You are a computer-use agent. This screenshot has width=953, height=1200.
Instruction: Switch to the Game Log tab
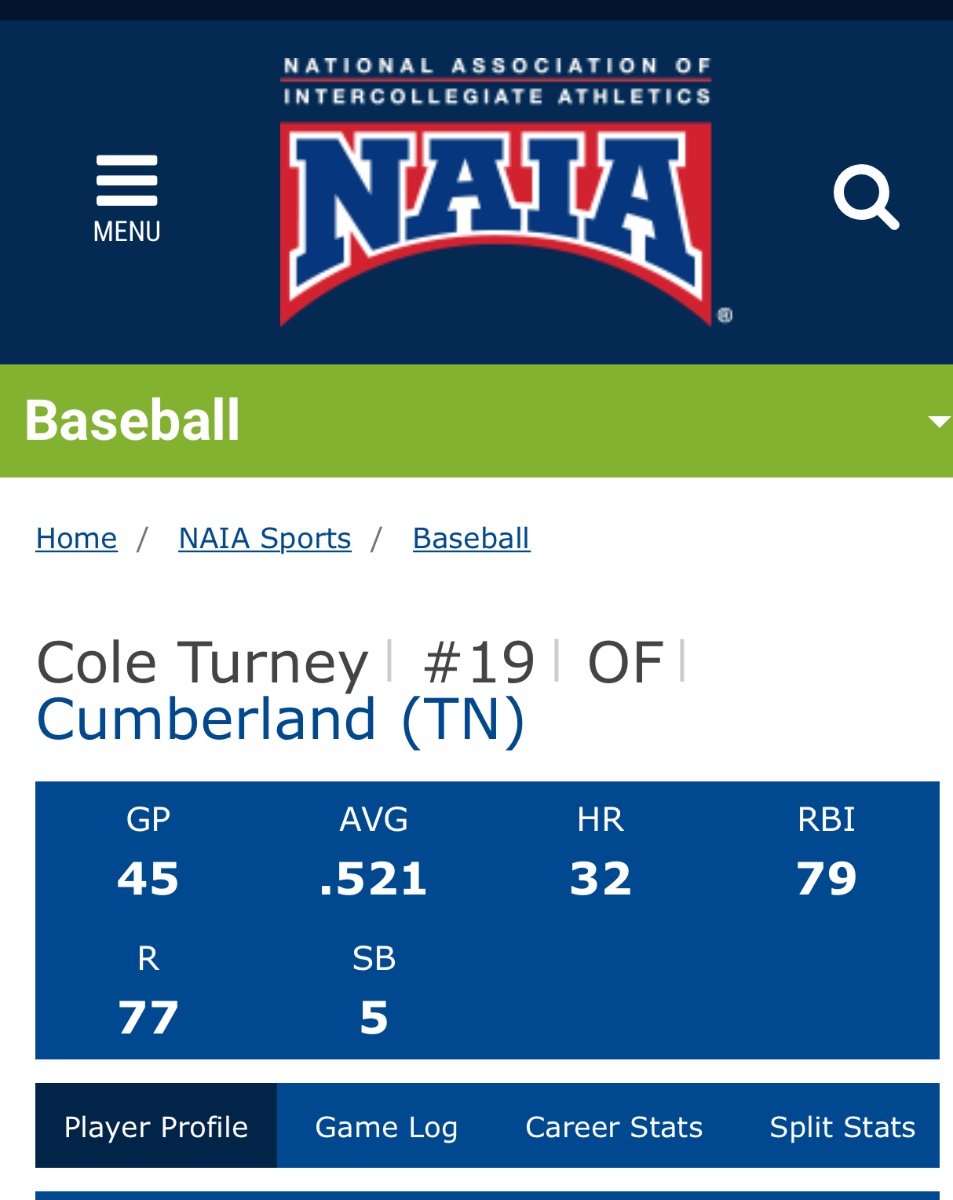pos(386,1127)
